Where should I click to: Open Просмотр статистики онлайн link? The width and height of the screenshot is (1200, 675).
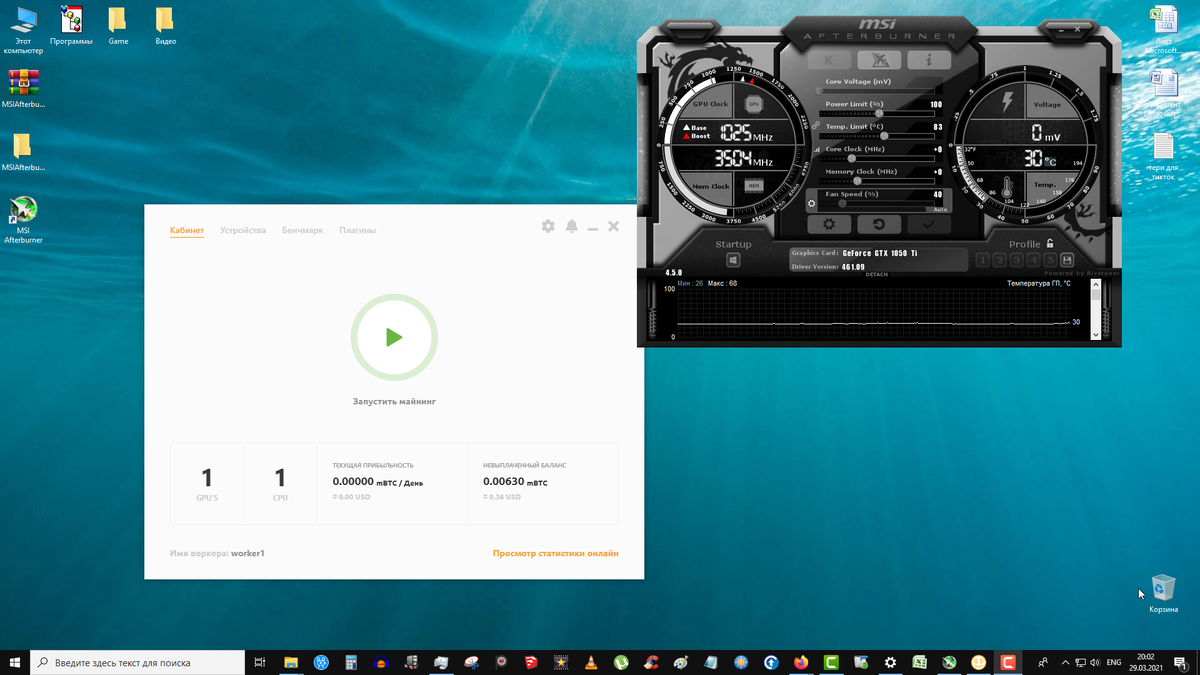[x=556, y=553]
